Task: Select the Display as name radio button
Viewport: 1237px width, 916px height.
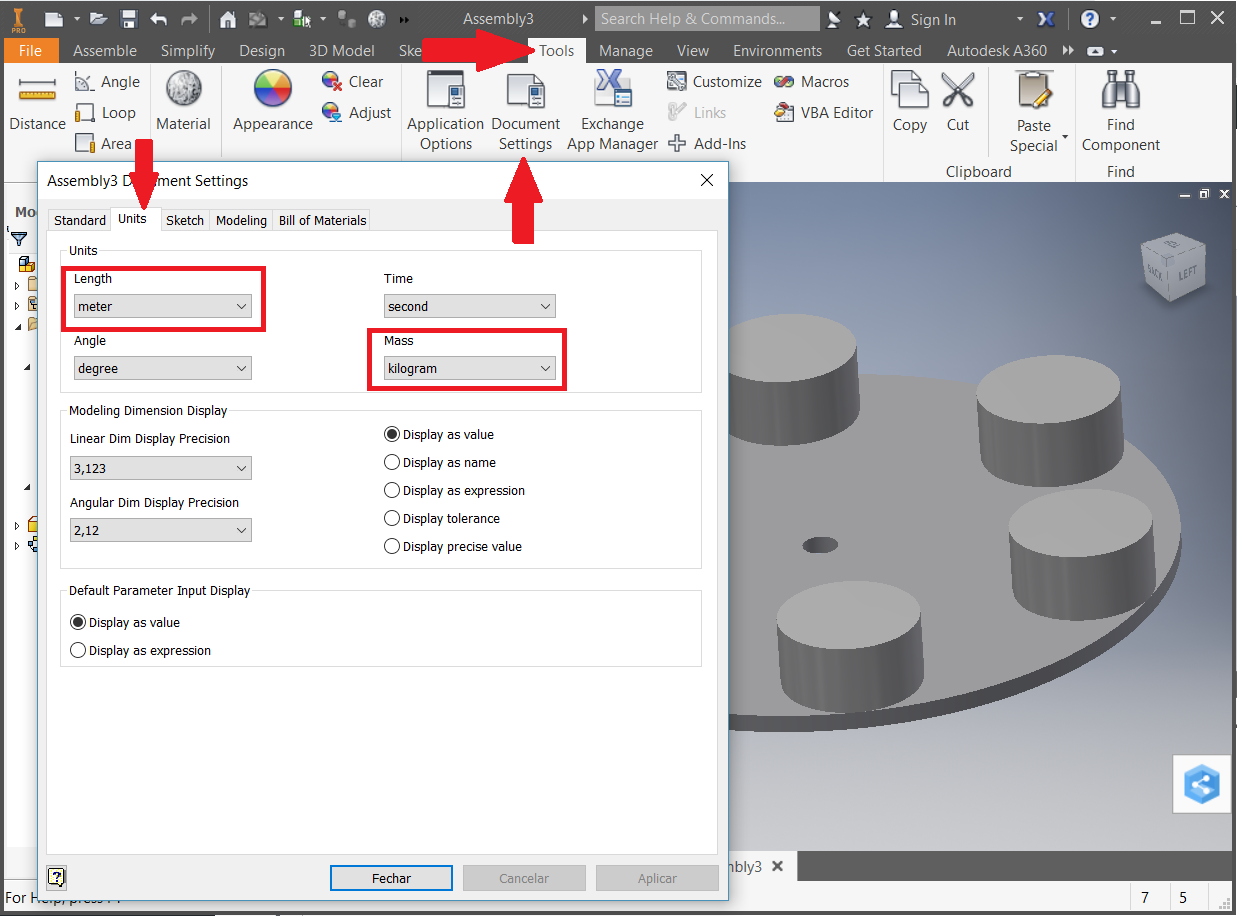Action: pyautogui.click(x=393, y=463)
